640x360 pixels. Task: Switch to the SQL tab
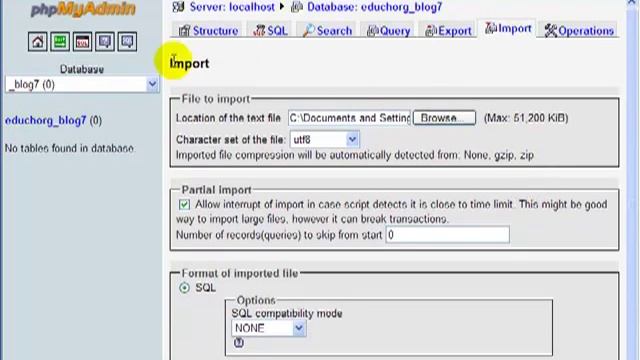[x=270, y=31]
